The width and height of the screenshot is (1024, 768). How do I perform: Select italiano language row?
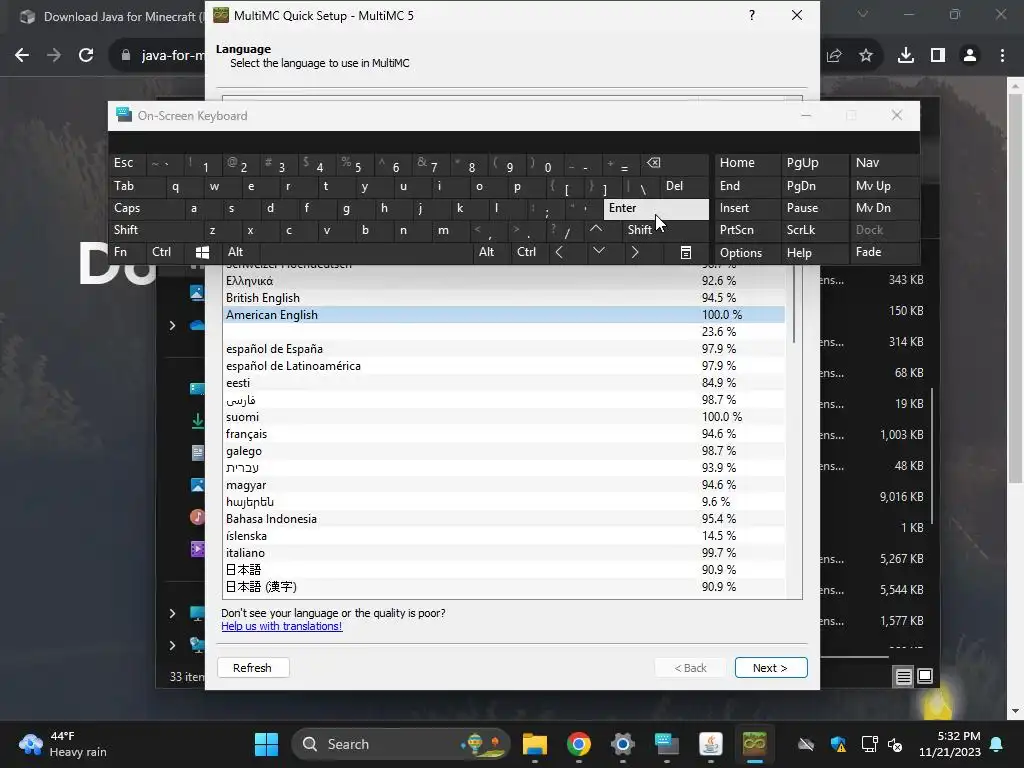pyautogui.click(x=504, y=552)
